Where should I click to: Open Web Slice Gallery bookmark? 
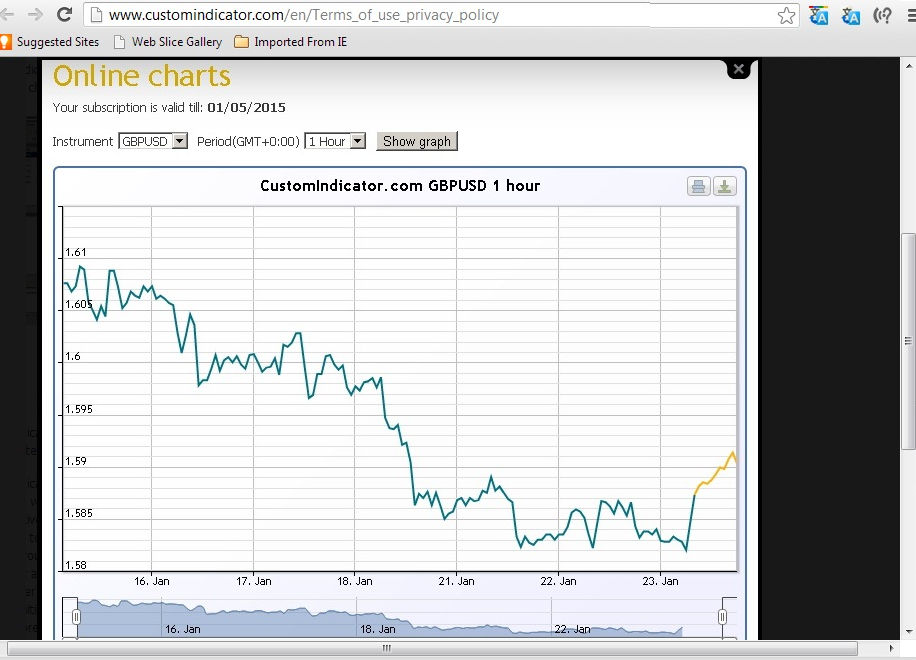point(168,42)
